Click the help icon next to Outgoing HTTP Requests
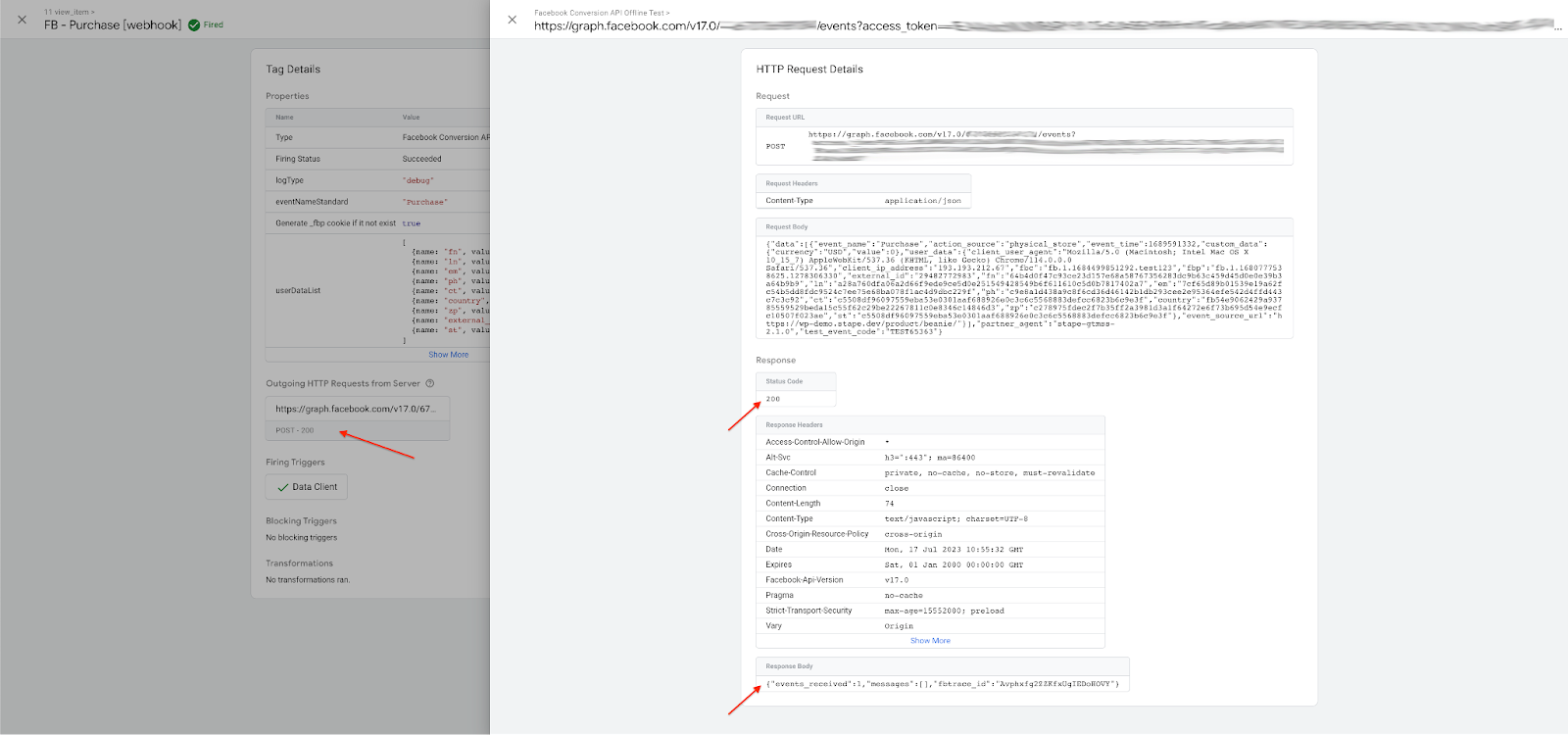The height and width of the screenshot is (735, 1568). pos(429,383)
